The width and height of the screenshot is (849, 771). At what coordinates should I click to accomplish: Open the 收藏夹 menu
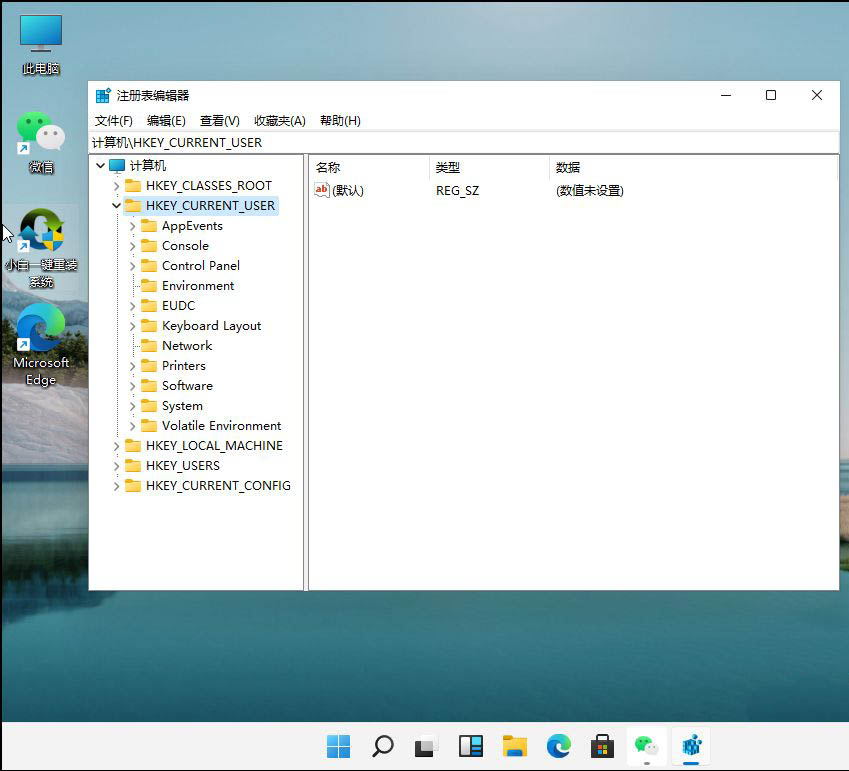click(279, 120)
